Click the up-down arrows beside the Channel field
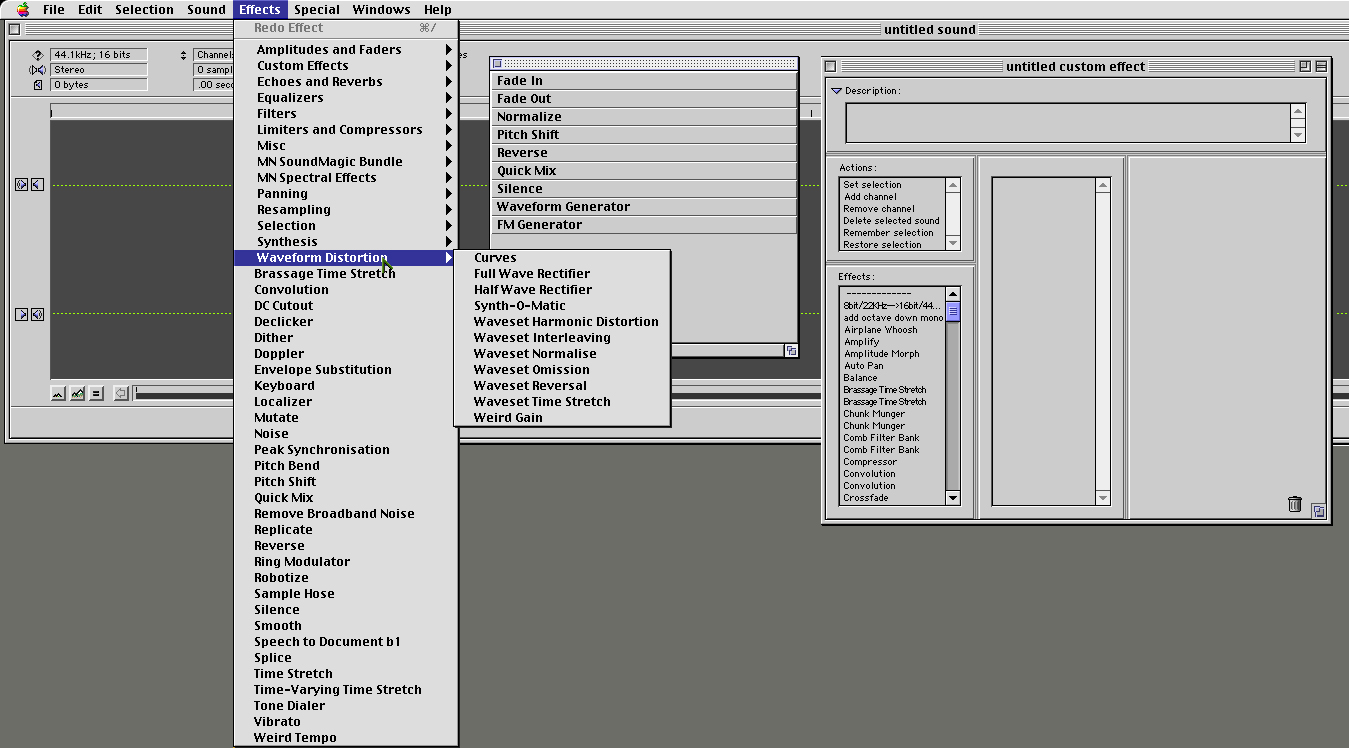1349x748 pixels. (x=183, y=56)
